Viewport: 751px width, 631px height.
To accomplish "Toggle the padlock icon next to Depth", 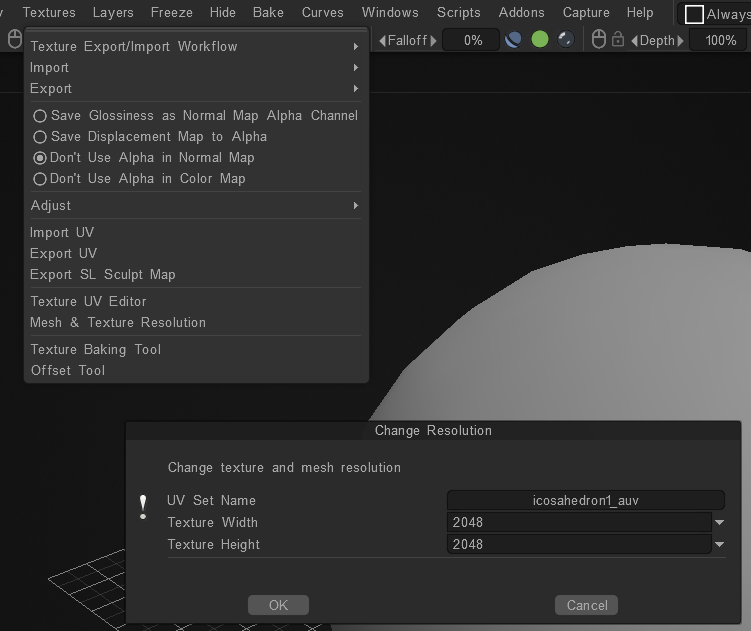I will click(618, 40).
